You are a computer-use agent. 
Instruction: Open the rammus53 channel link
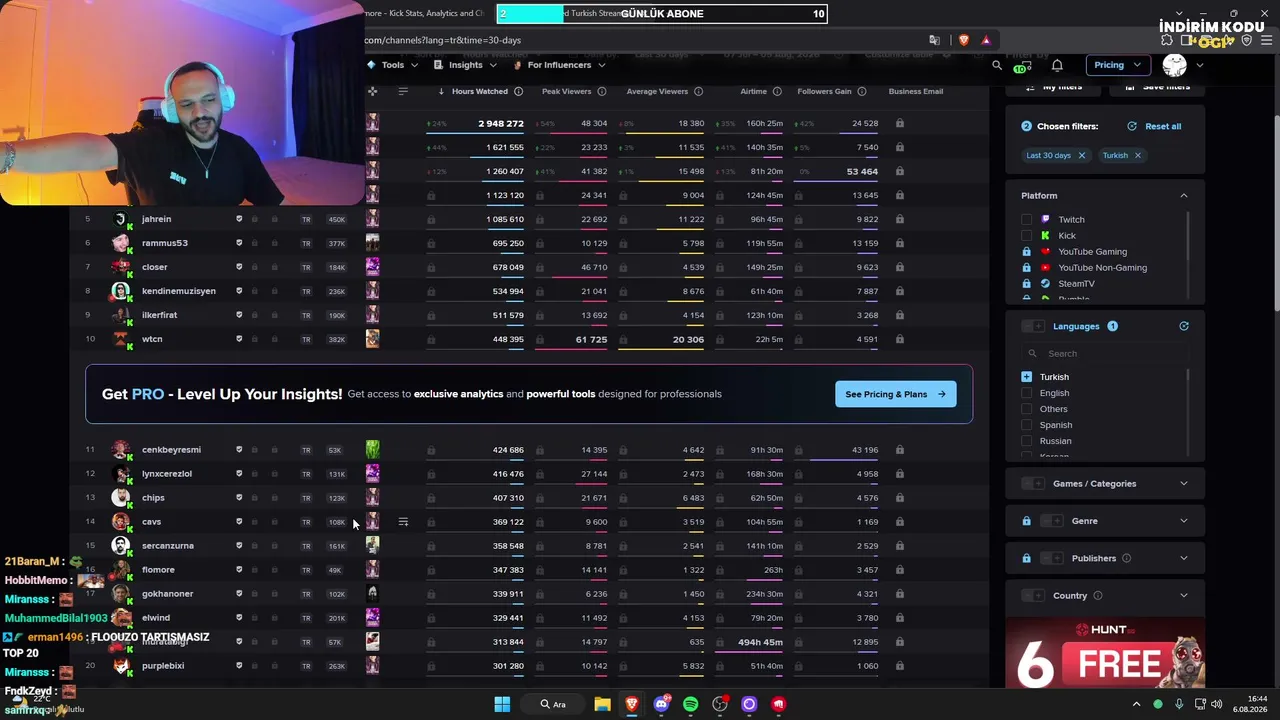coord(165,243)
